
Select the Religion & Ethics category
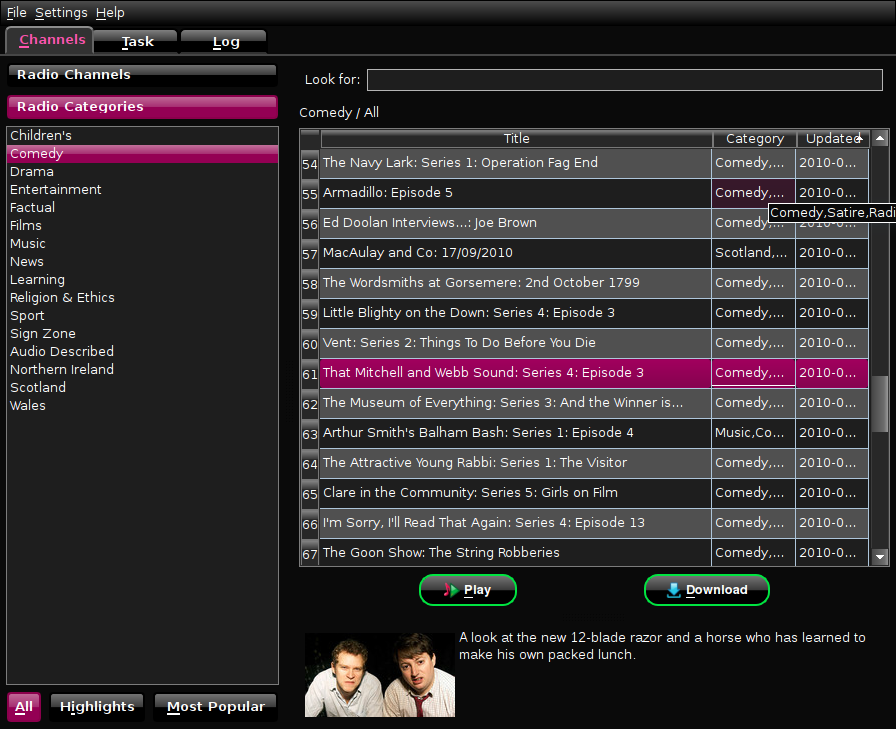tap(142, 298)
